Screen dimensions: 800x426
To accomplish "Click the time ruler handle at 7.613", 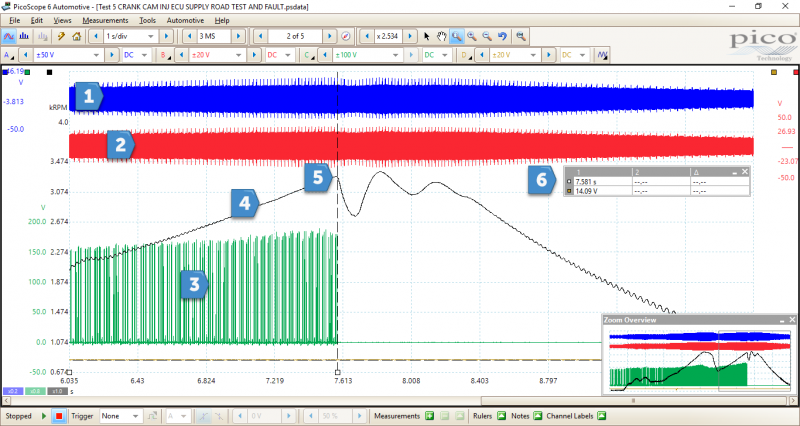I will (x=338, y=371).
